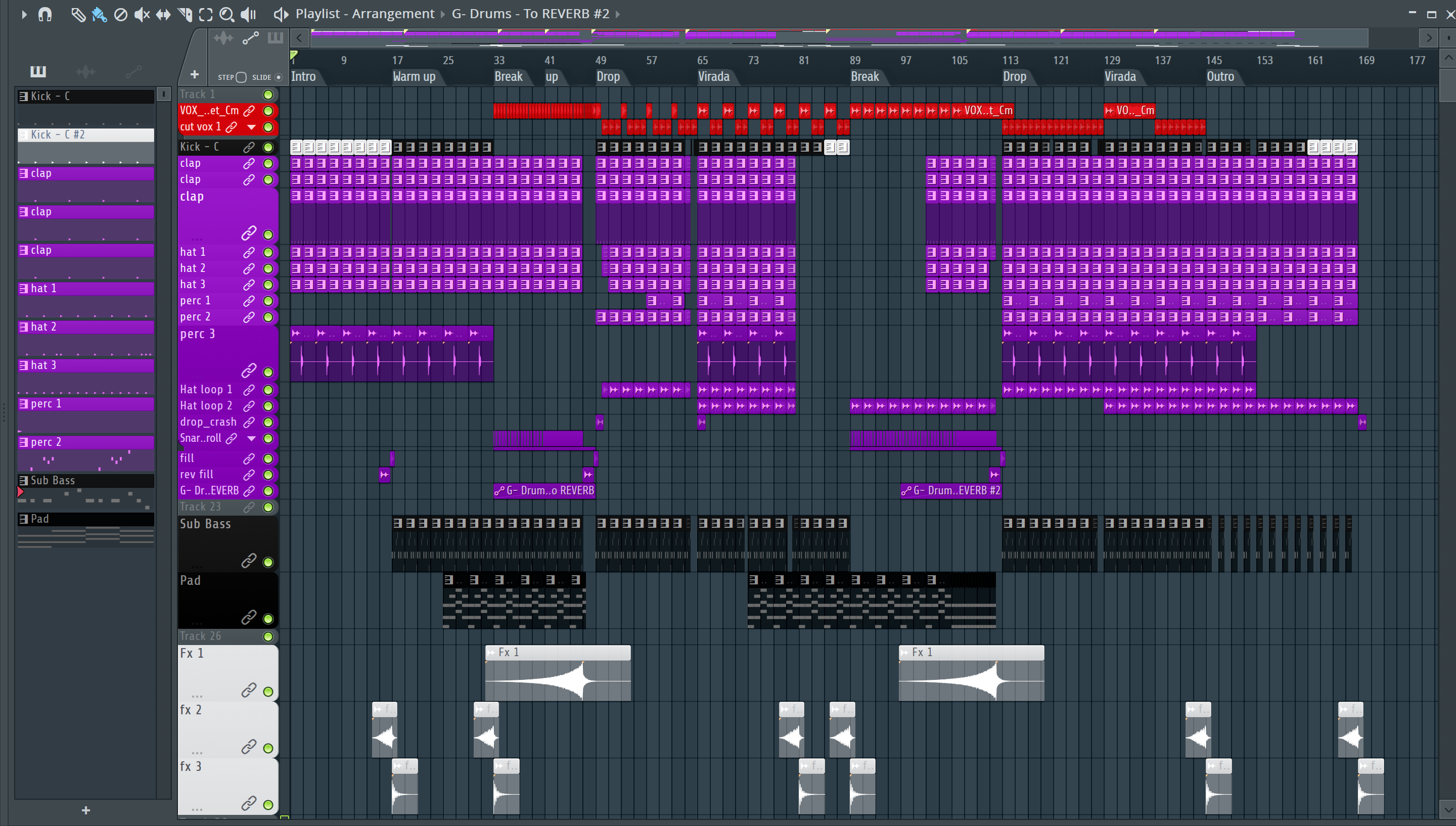
Task: Show automation clips in the picker panel
Action: point(133,71)
